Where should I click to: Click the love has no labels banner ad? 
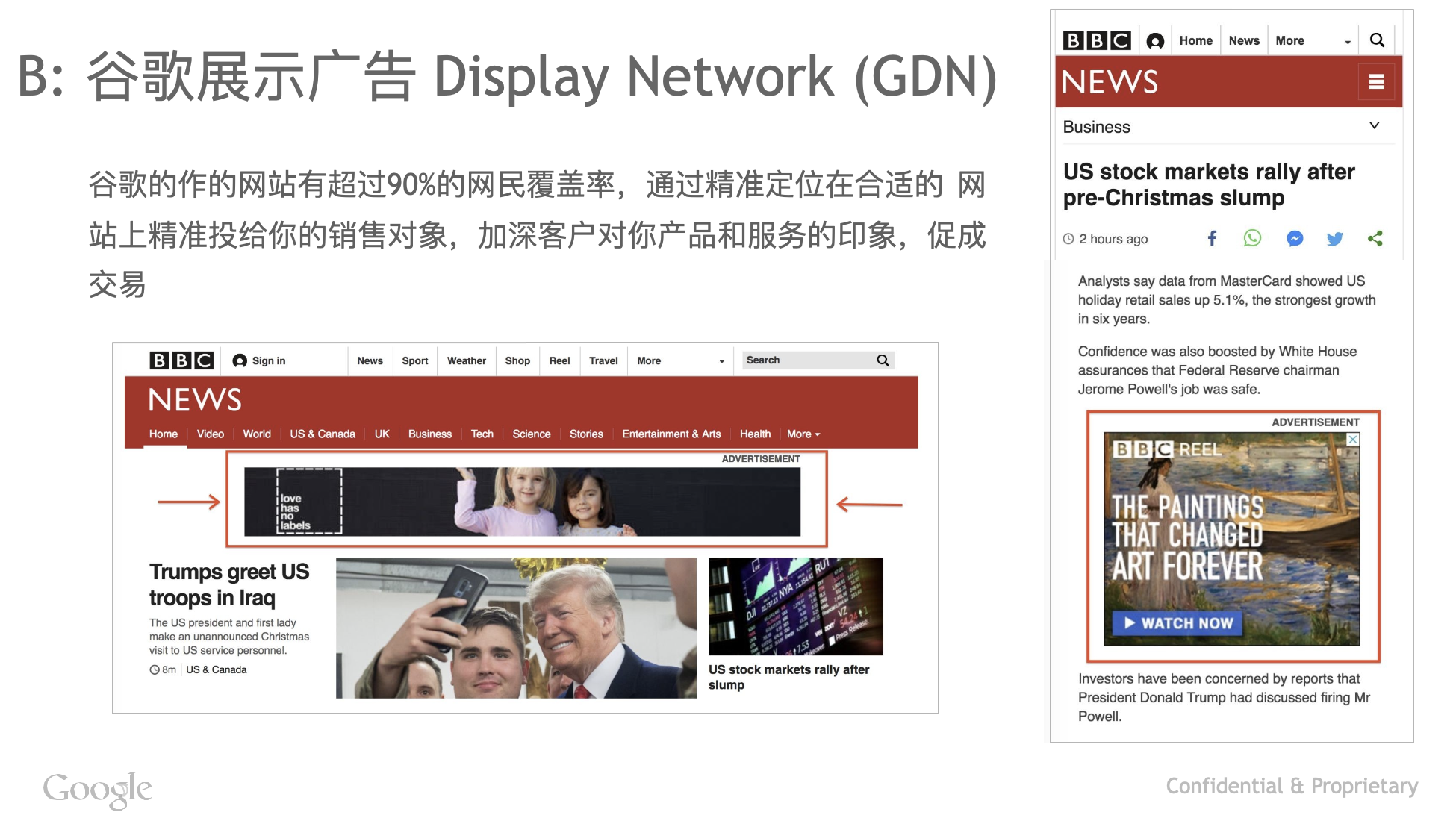[x=522, y=502]
